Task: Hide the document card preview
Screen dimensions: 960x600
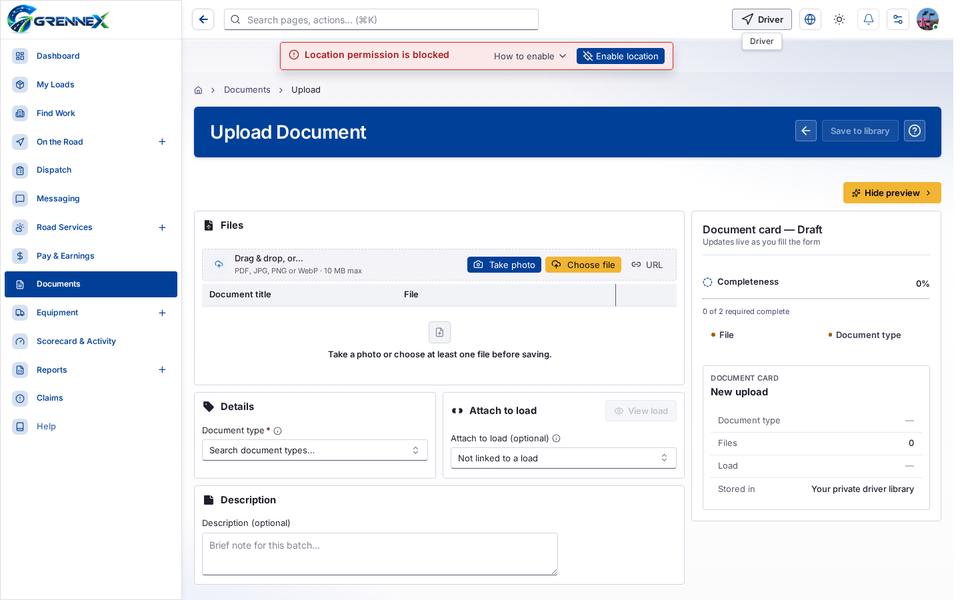Action: click(891, 193)
